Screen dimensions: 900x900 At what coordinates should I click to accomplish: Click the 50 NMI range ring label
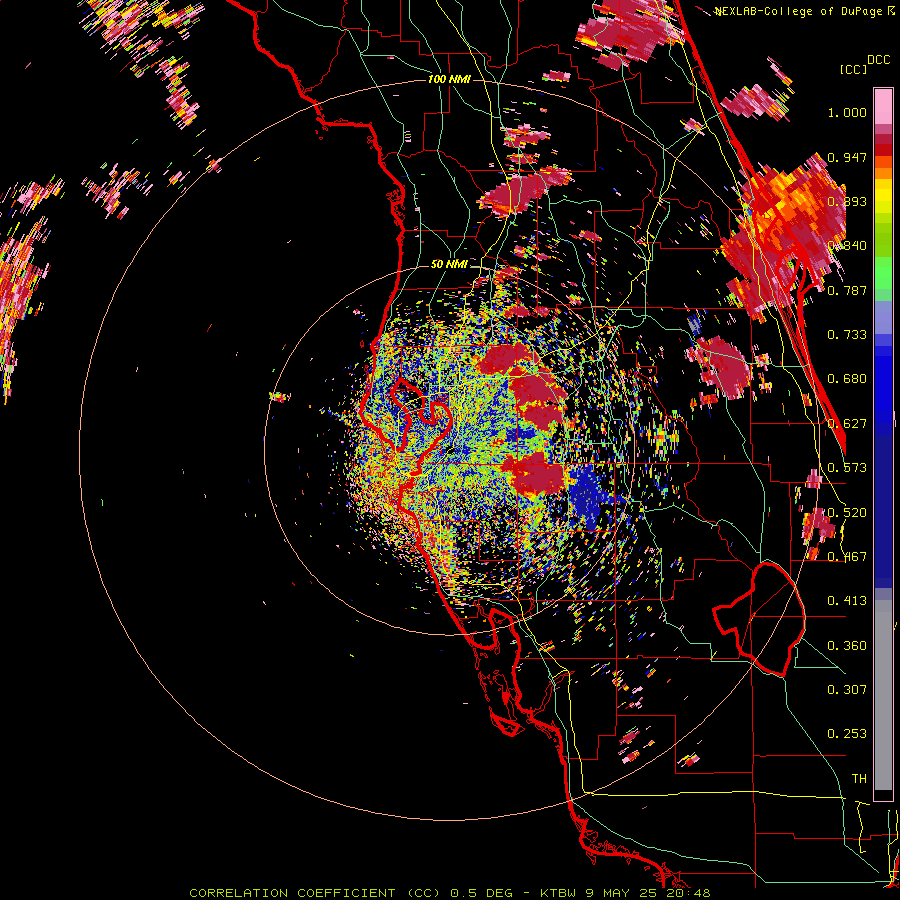[x=449, y=265]
